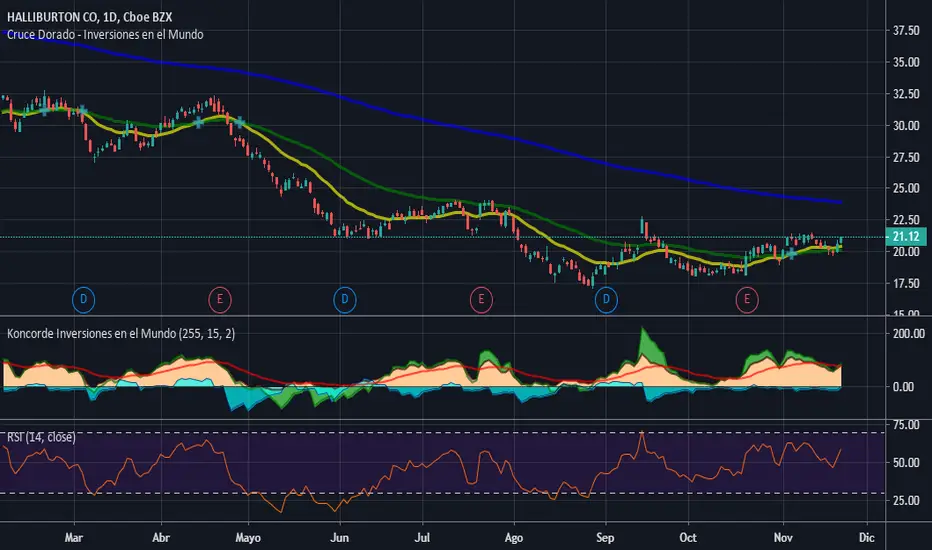Click the Jun label on time axis

coord(339,538)
